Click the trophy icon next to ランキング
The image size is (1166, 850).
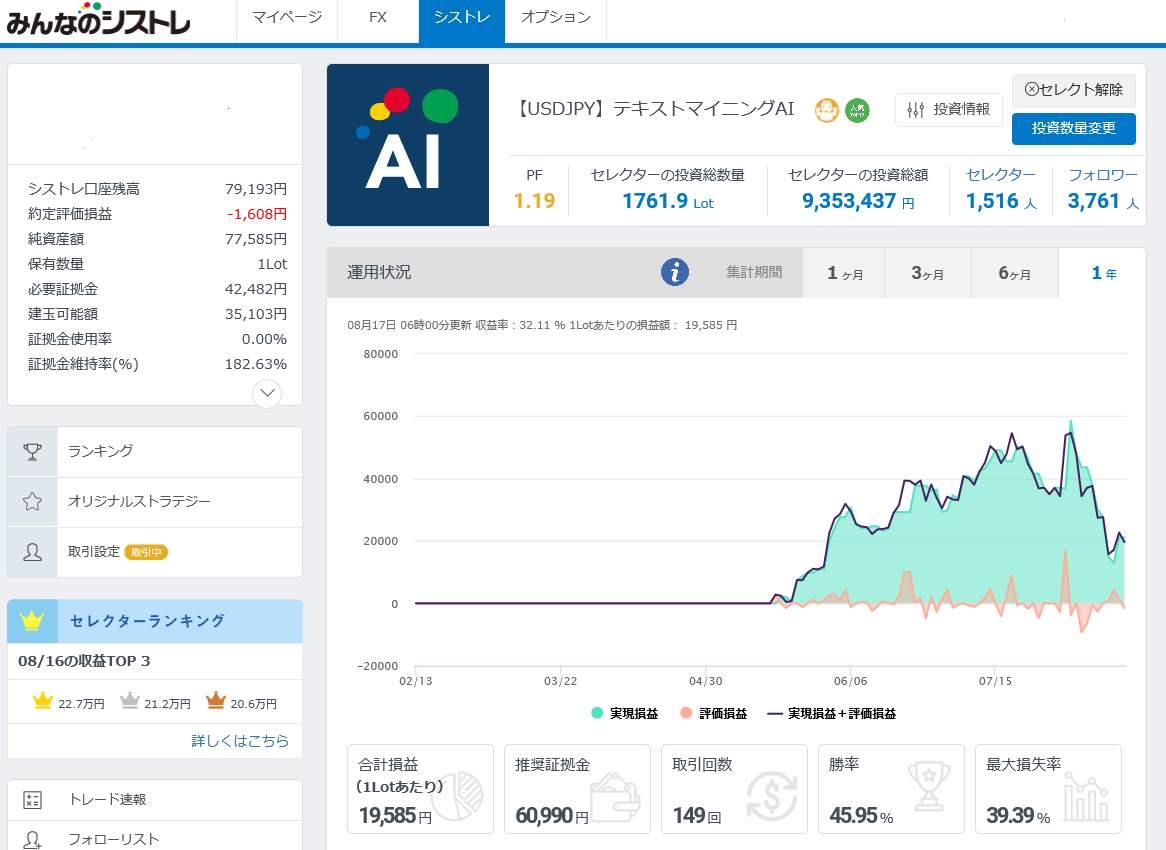pos(32,452)
